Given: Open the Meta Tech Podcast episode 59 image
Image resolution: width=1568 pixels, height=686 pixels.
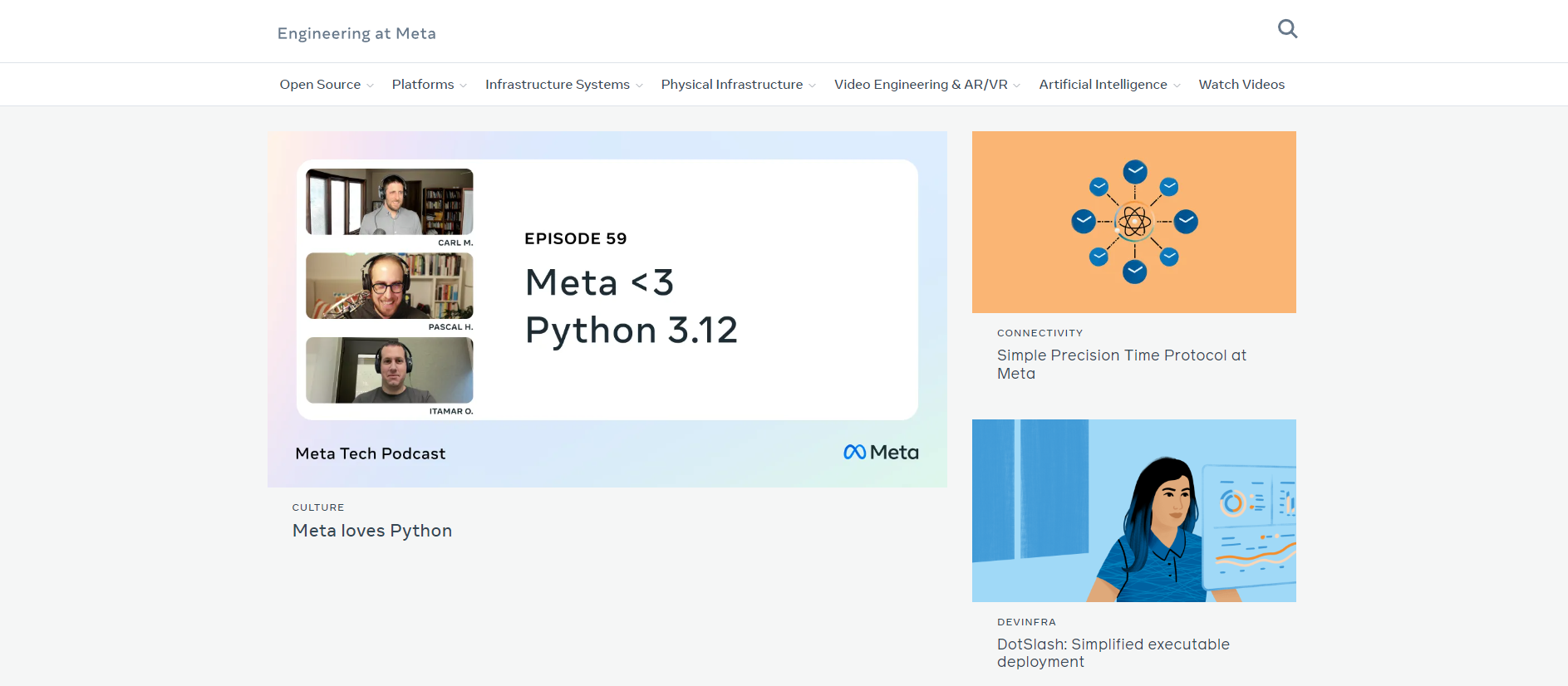Looking at the screenshot, I should pyautogui.click(x=607, y=309).
